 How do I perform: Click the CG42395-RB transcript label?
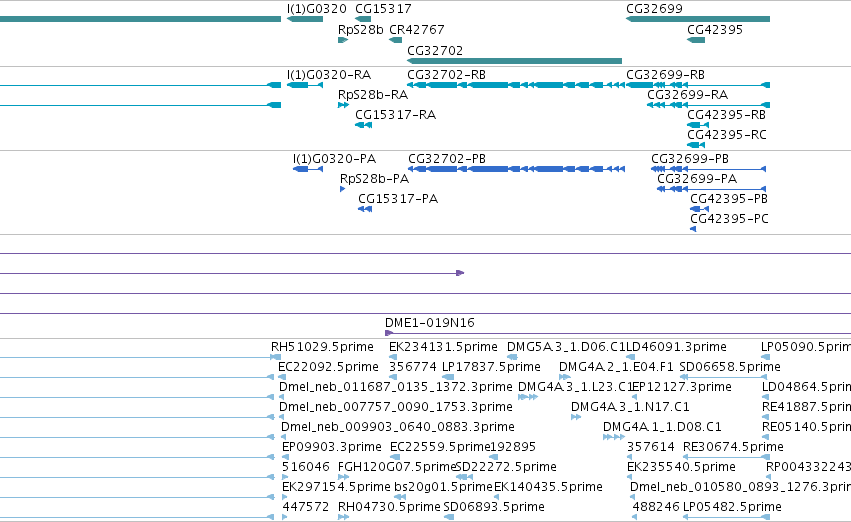[727, 114]
